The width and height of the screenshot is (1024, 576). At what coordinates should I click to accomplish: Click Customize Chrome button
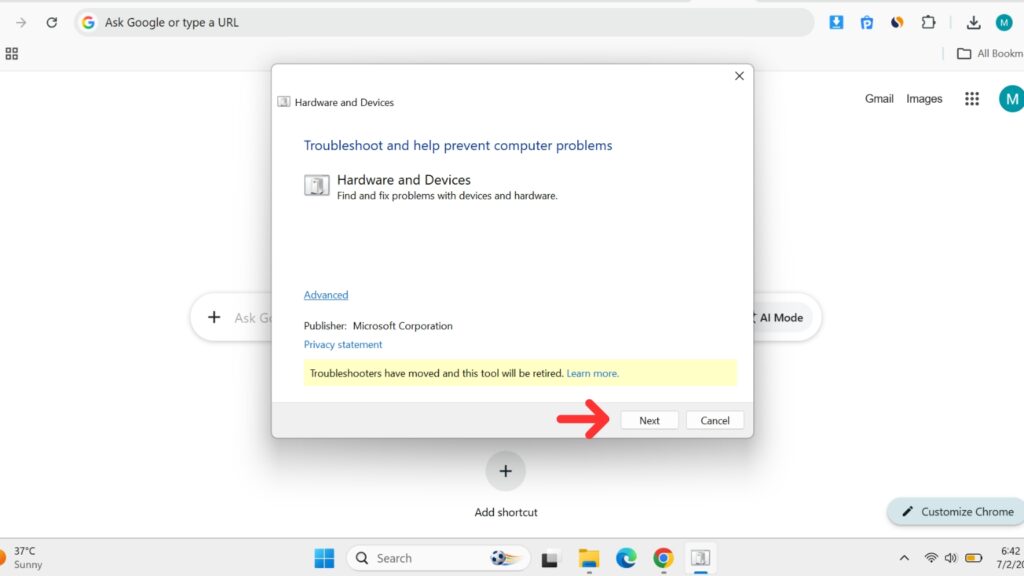(957, 512)
